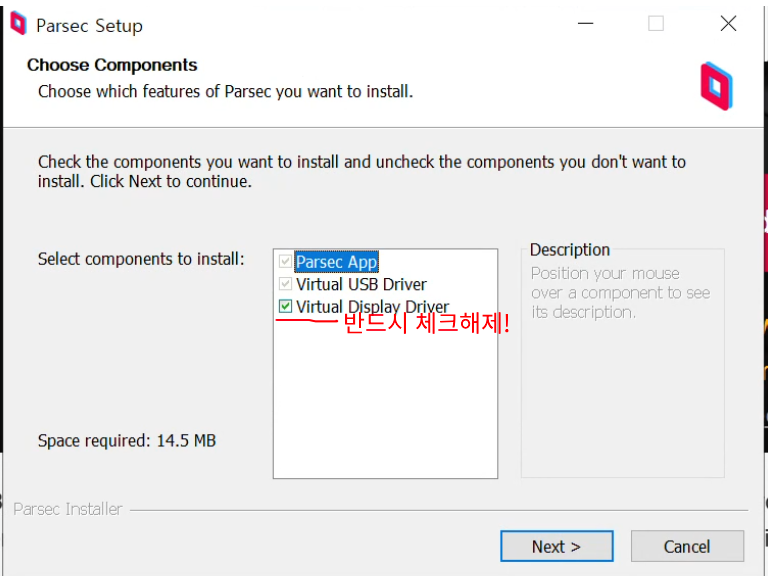The width and height of the screenshot is (768, 576).
Task: Click the Space required: 14.5 MB text
Action: pyautogui.click(x=127, y=440)
